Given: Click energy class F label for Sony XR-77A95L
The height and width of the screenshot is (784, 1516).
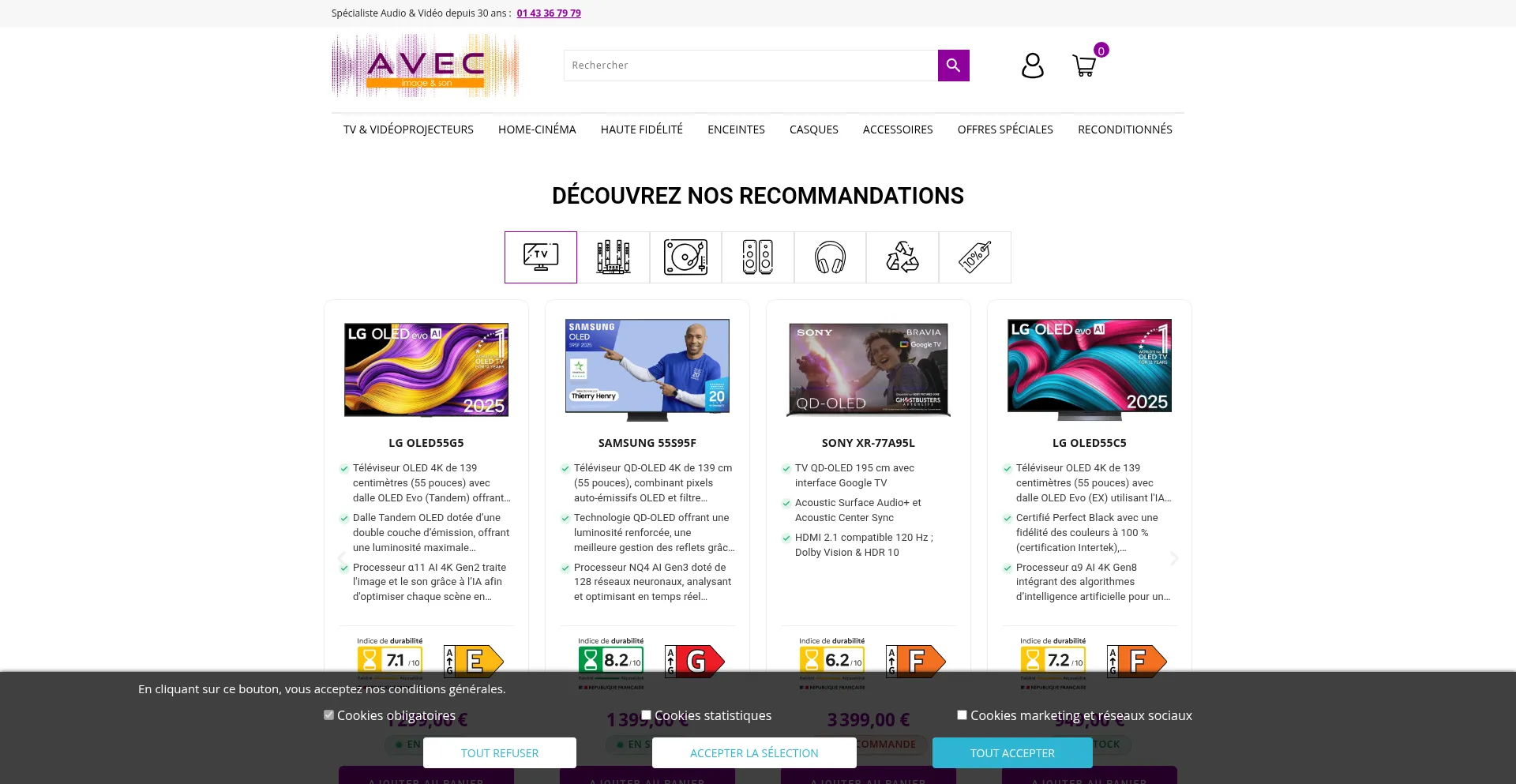Looking at the screenshot, I should pos(916,662).
